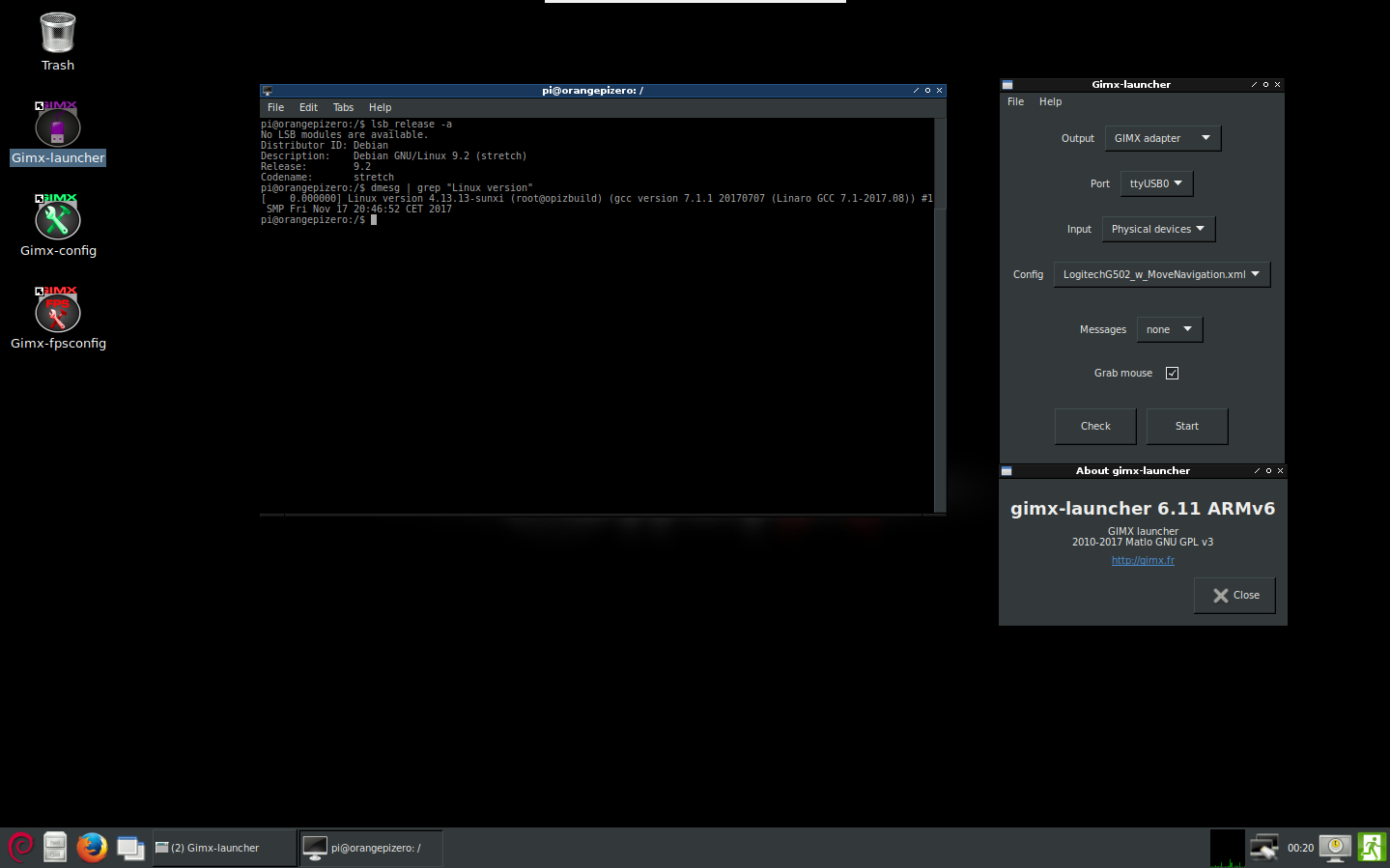Screen dimensions: 1390x868
Task: Click the 'SMP Fri Nov 17' terminal line
Action: point(359,210)
